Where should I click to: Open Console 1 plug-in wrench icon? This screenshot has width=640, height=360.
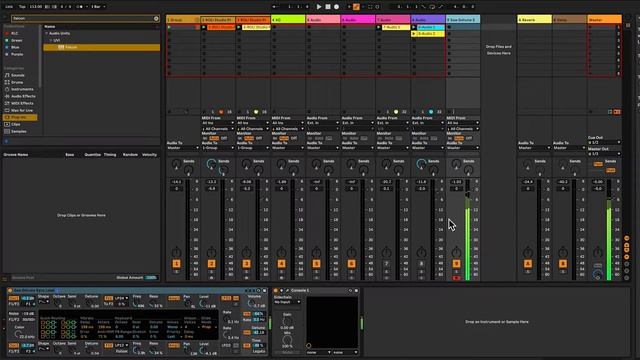click(287, 291)
